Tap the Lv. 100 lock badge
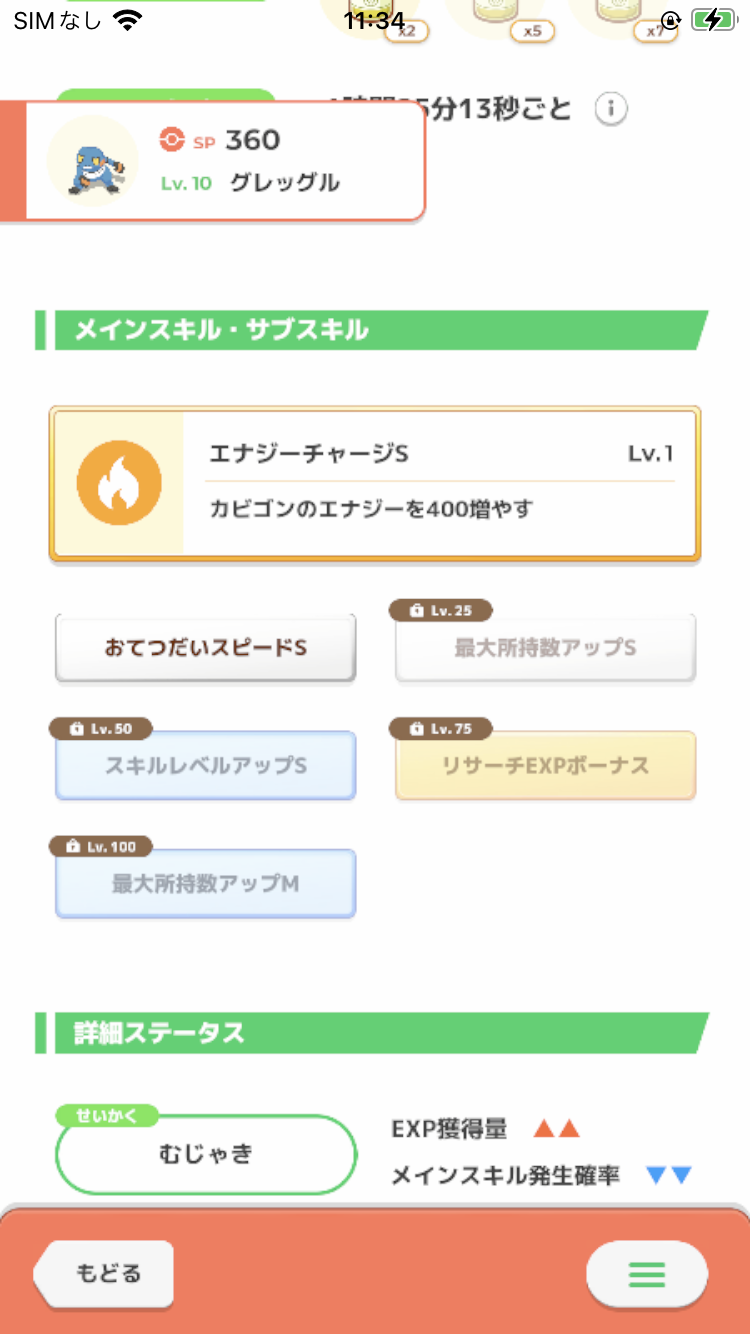Viewport: 750px width, 1334px height. (101, 847)
